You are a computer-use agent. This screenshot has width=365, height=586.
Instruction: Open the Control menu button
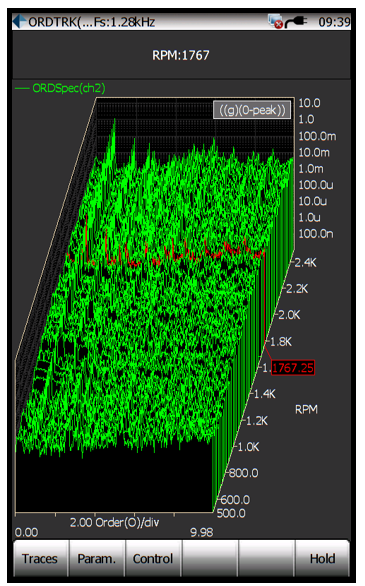point(153,558)
